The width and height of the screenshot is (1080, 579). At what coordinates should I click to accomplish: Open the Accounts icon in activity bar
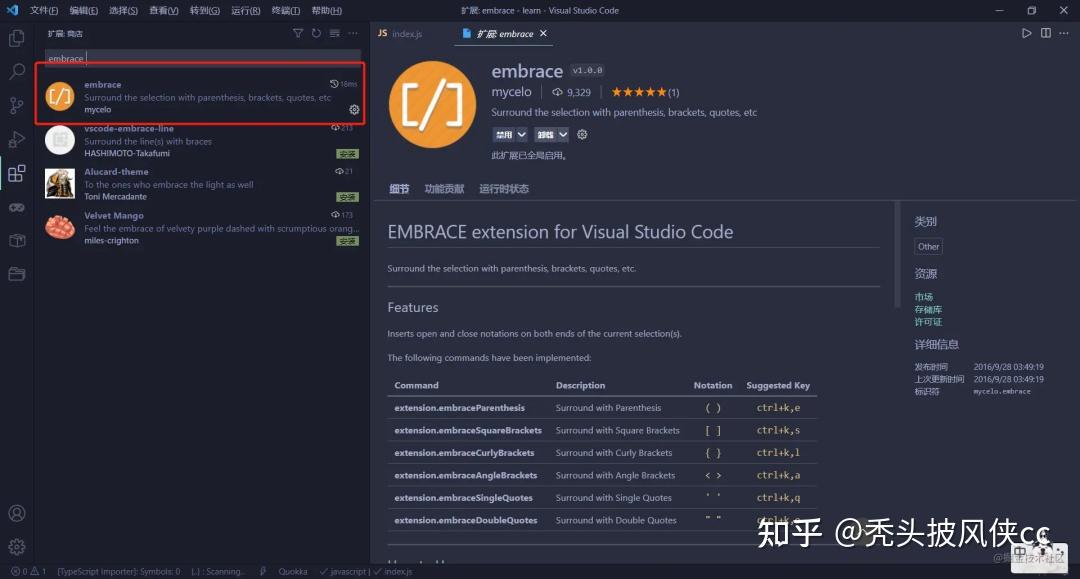[17, 514]
